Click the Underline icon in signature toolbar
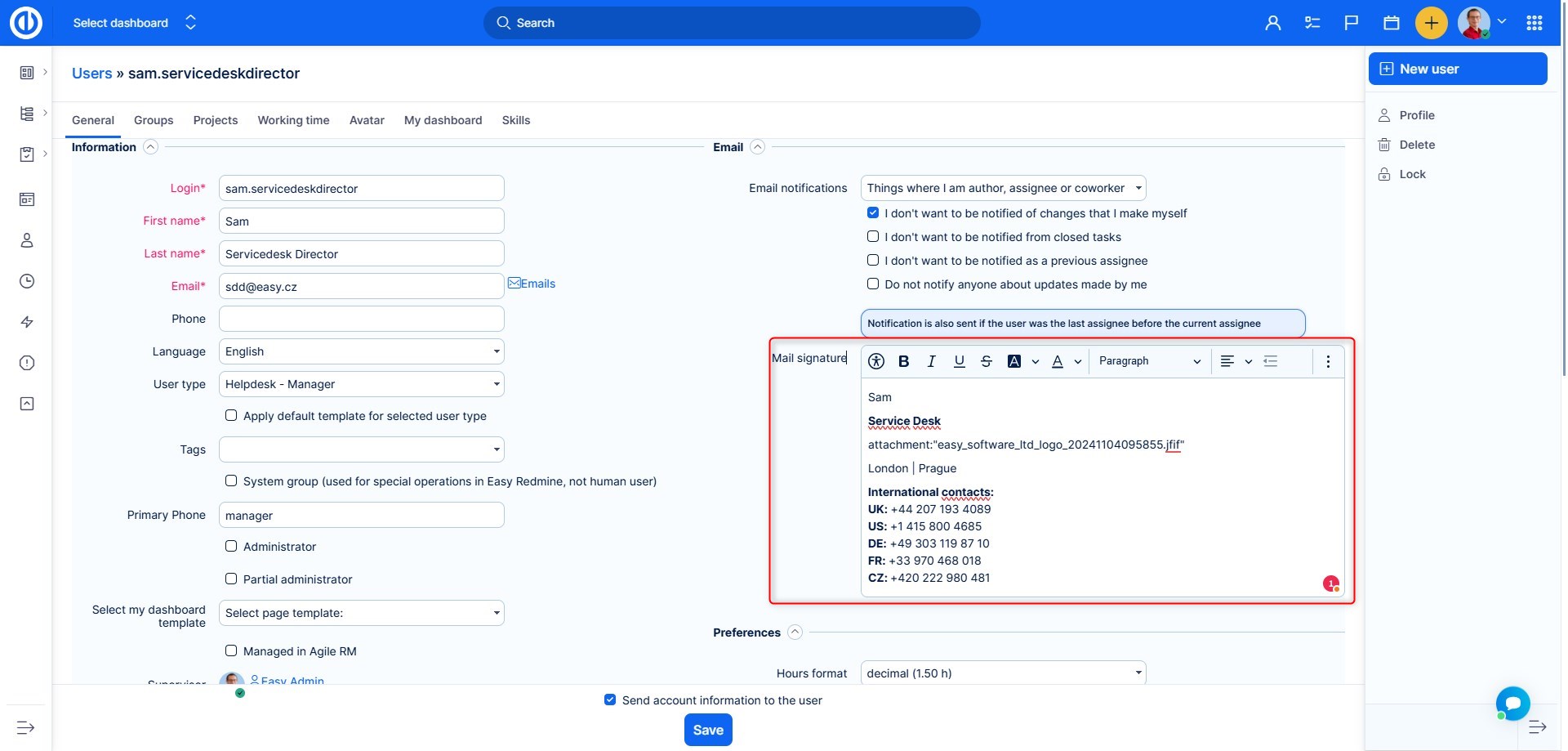 pyautogui.click(x=959, y=361)
